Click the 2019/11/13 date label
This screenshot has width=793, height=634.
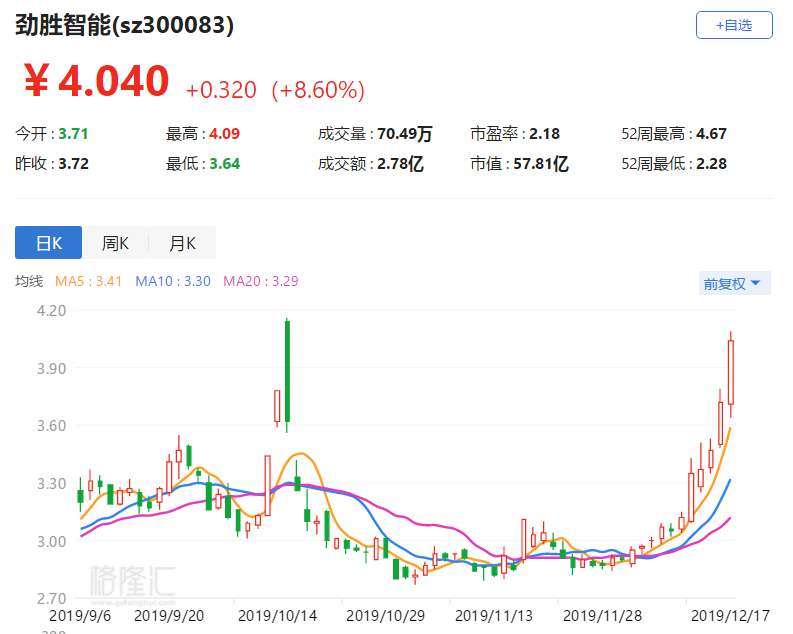(494, 616)
